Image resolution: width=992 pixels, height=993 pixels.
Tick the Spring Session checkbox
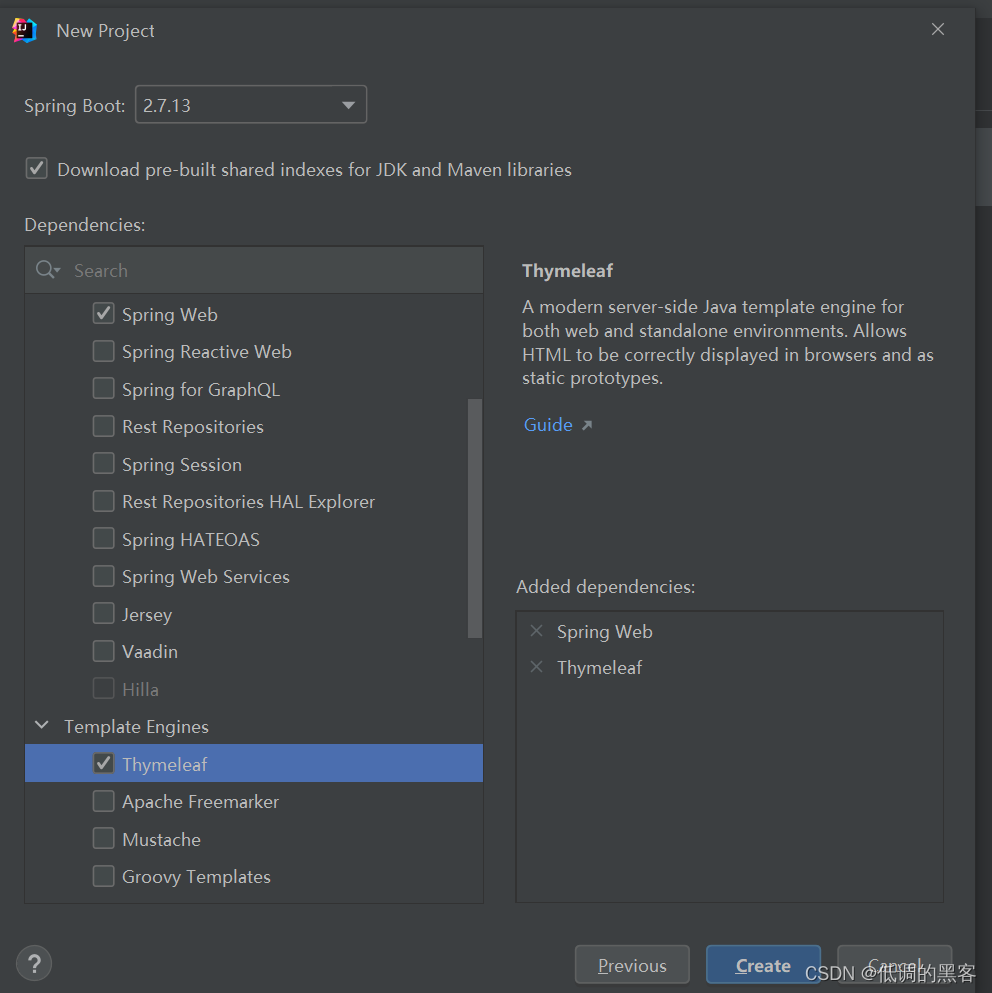(x=103, y=464)
